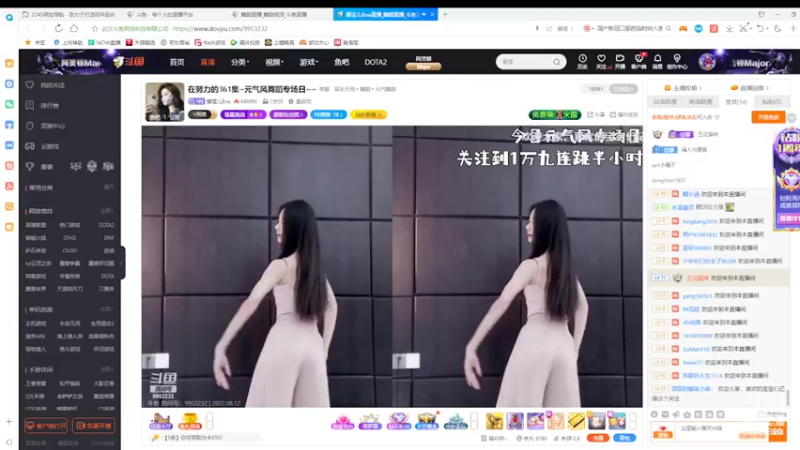Expand the middle gift list arrow

[x=474, y=421]
